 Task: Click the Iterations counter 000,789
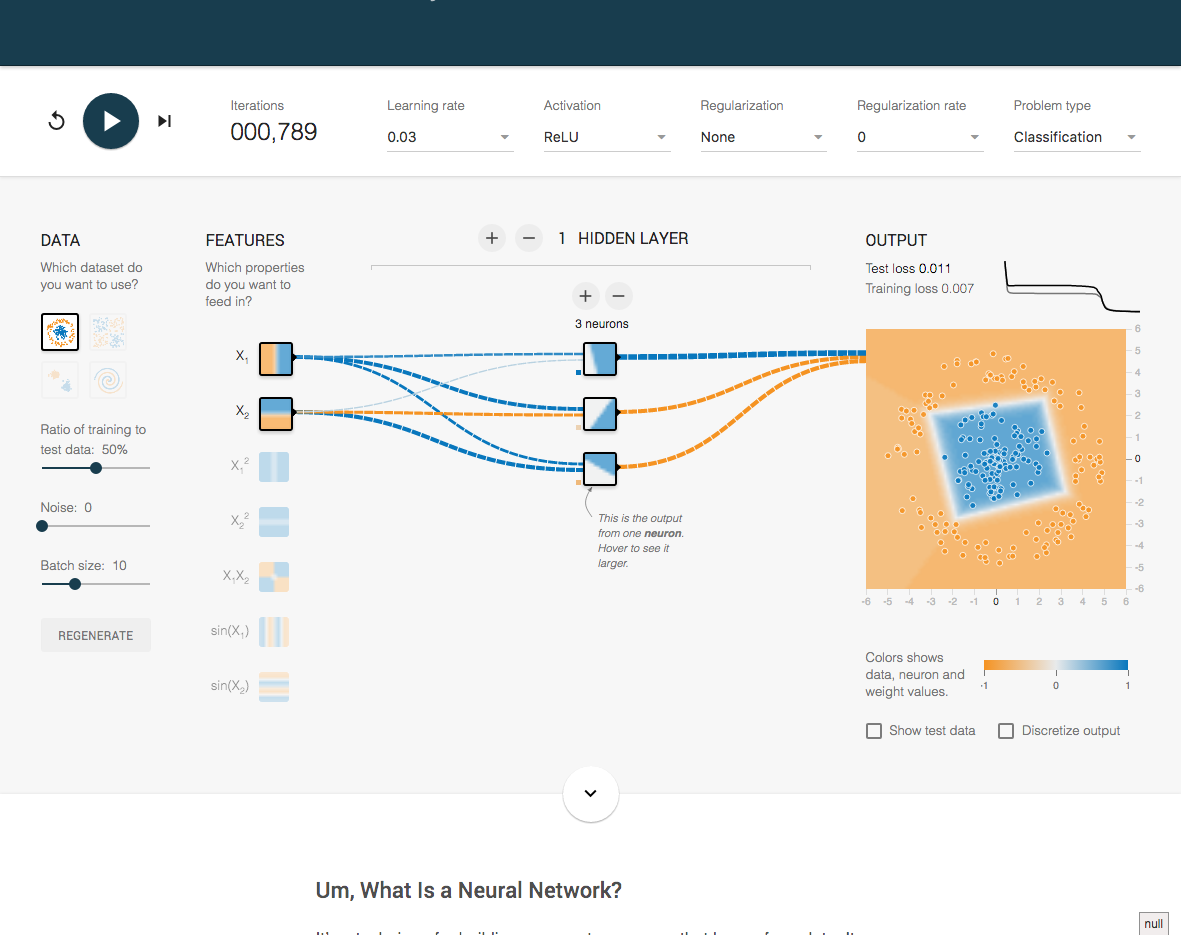(x=273, y=132)
